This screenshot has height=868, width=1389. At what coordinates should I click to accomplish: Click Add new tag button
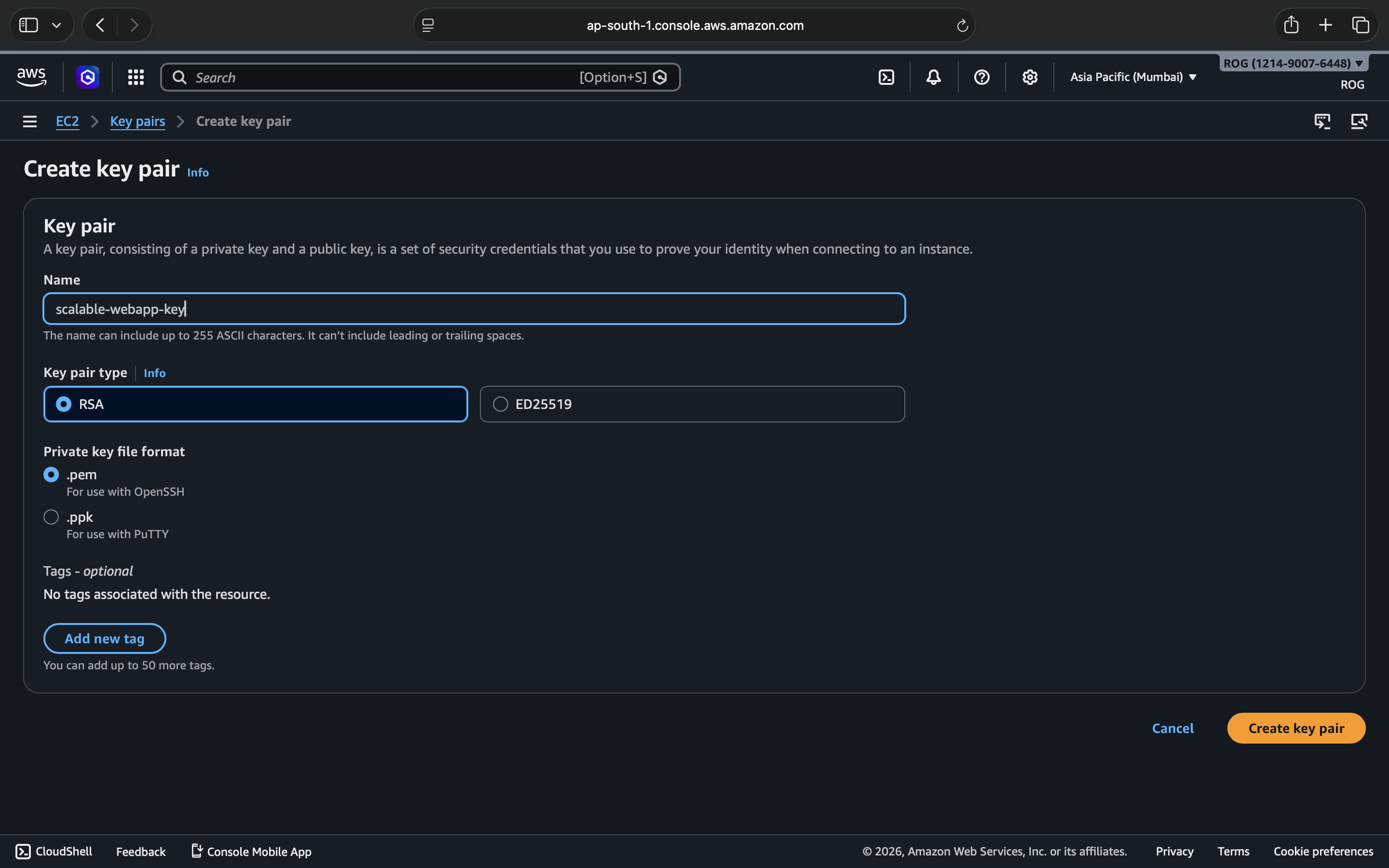(x=105, y=638)
